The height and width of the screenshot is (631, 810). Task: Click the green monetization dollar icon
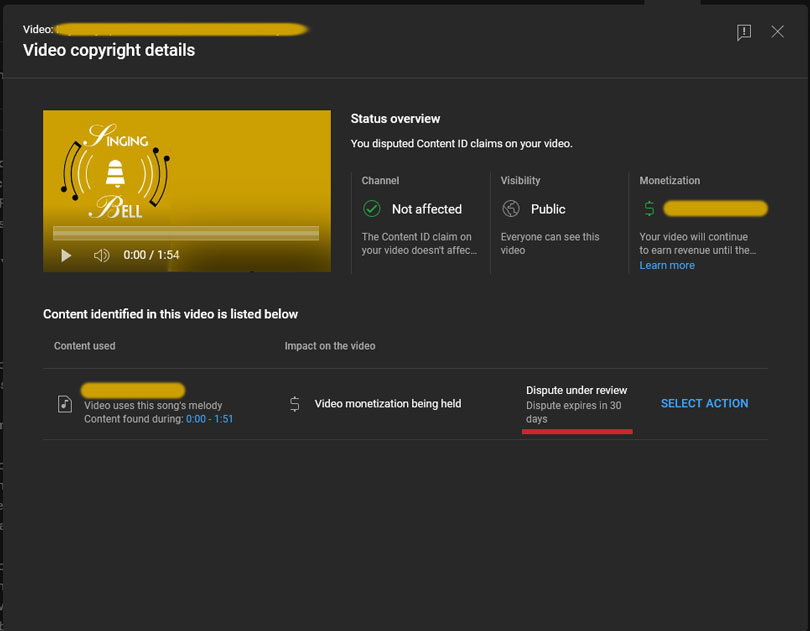click(649, 209)
